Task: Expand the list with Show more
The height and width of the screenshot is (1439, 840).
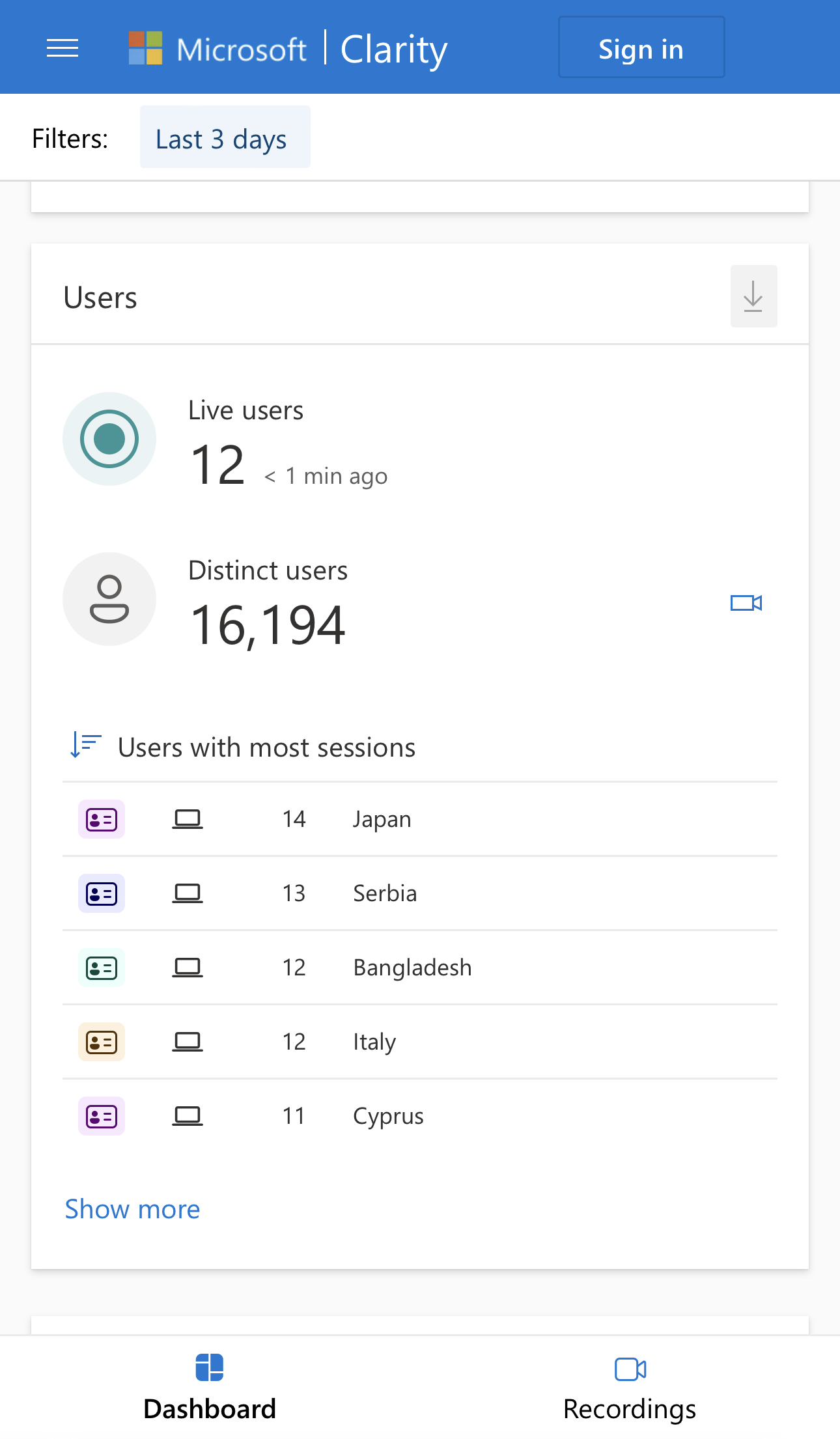Action: 133,1209
